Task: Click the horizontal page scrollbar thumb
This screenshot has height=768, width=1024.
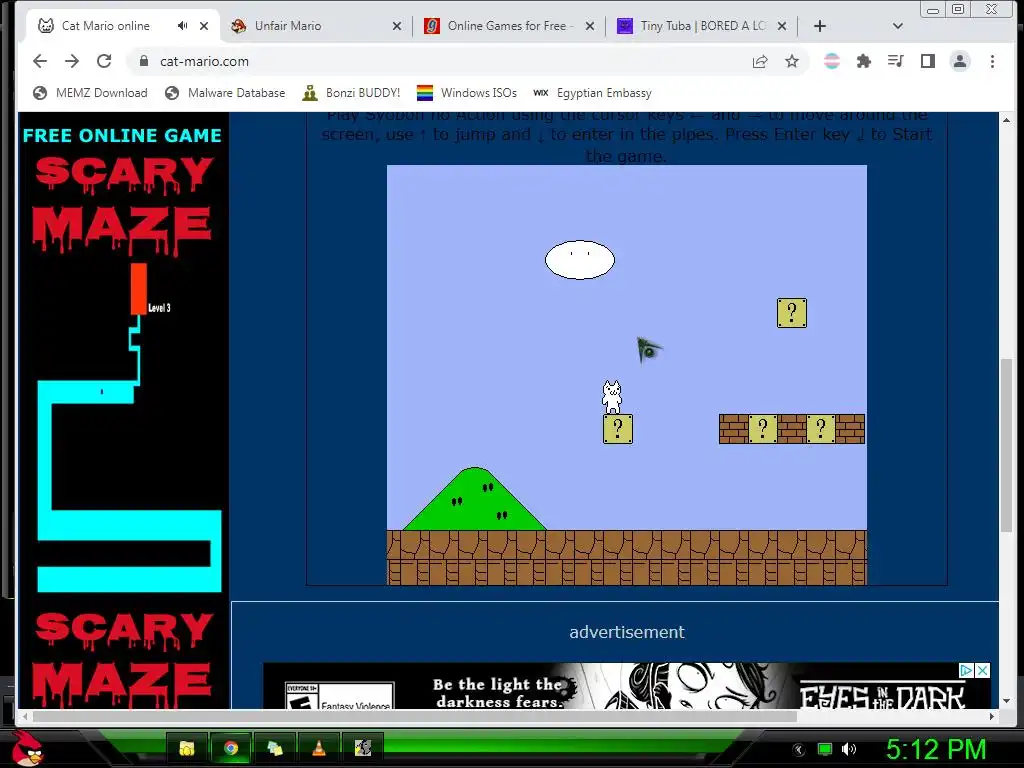Action: pyautogui.click(x=415, y=716)
